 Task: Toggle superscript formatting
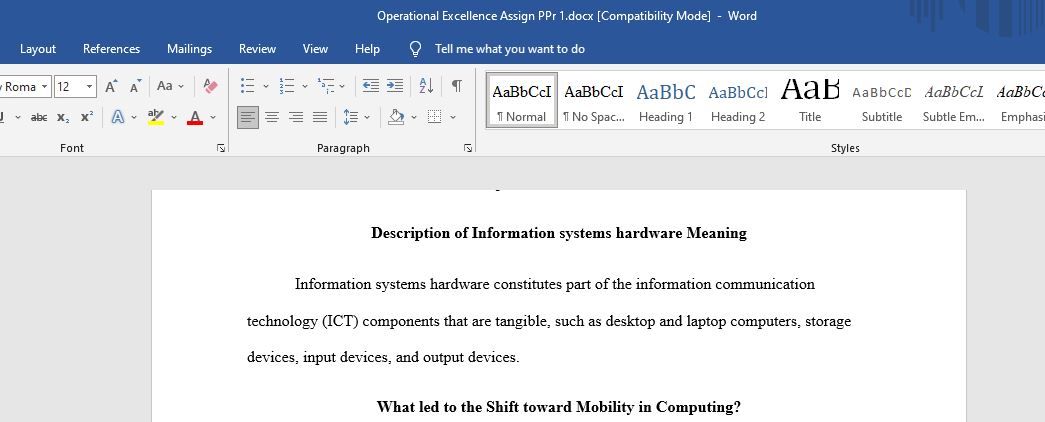pos(87,117)
